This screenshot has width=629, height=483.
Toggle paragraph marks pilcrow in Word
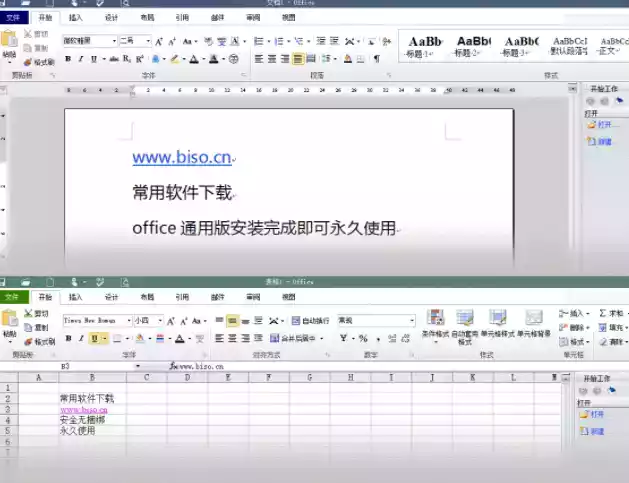pos(376,59)
